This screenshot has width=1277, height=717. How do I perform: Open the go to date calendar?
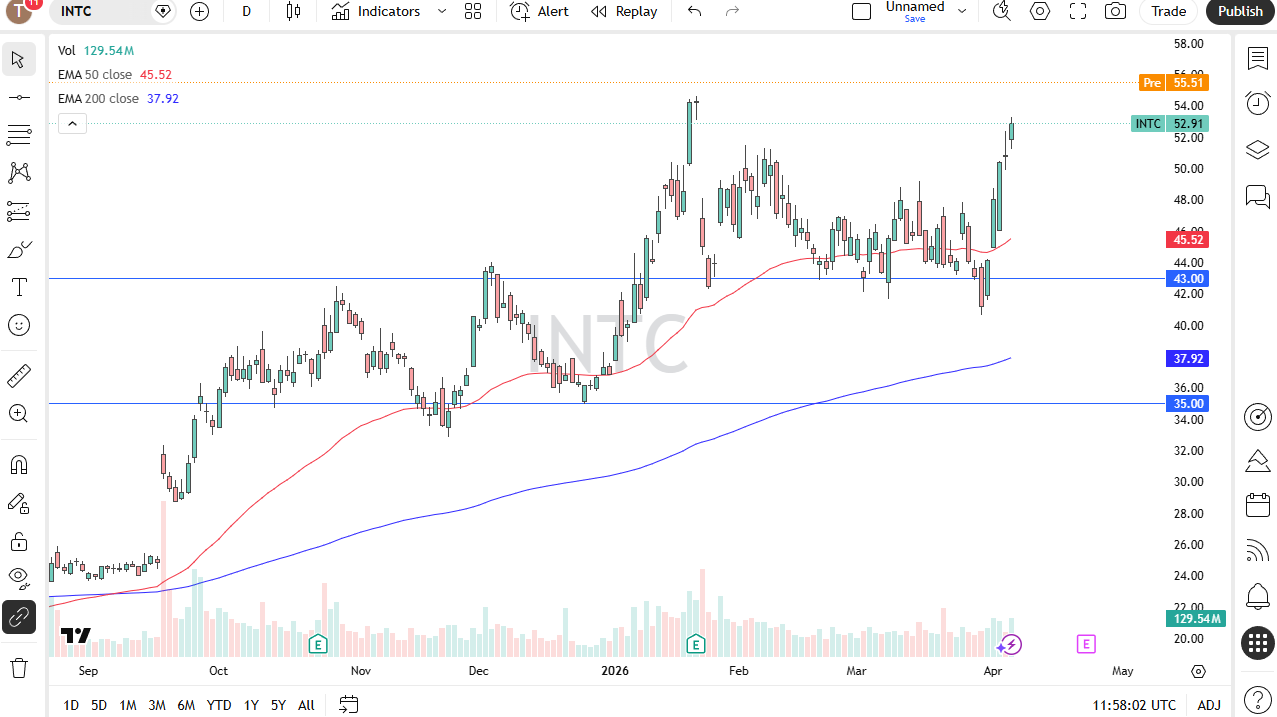click(x=348, y=705)
